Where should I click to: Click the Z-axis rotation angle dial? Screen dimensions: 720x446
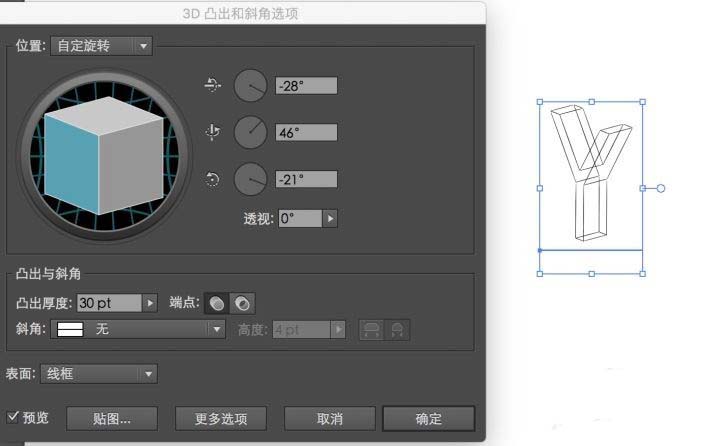[250, 179]
